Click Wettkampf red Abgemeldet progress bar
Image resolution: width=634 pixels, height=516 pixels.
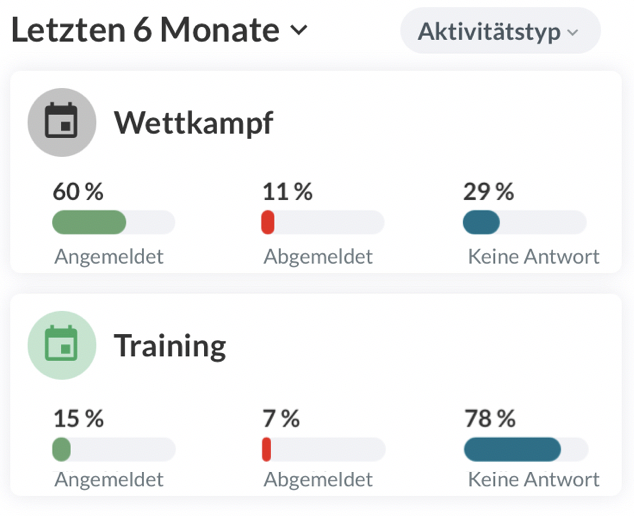[268, 222]
